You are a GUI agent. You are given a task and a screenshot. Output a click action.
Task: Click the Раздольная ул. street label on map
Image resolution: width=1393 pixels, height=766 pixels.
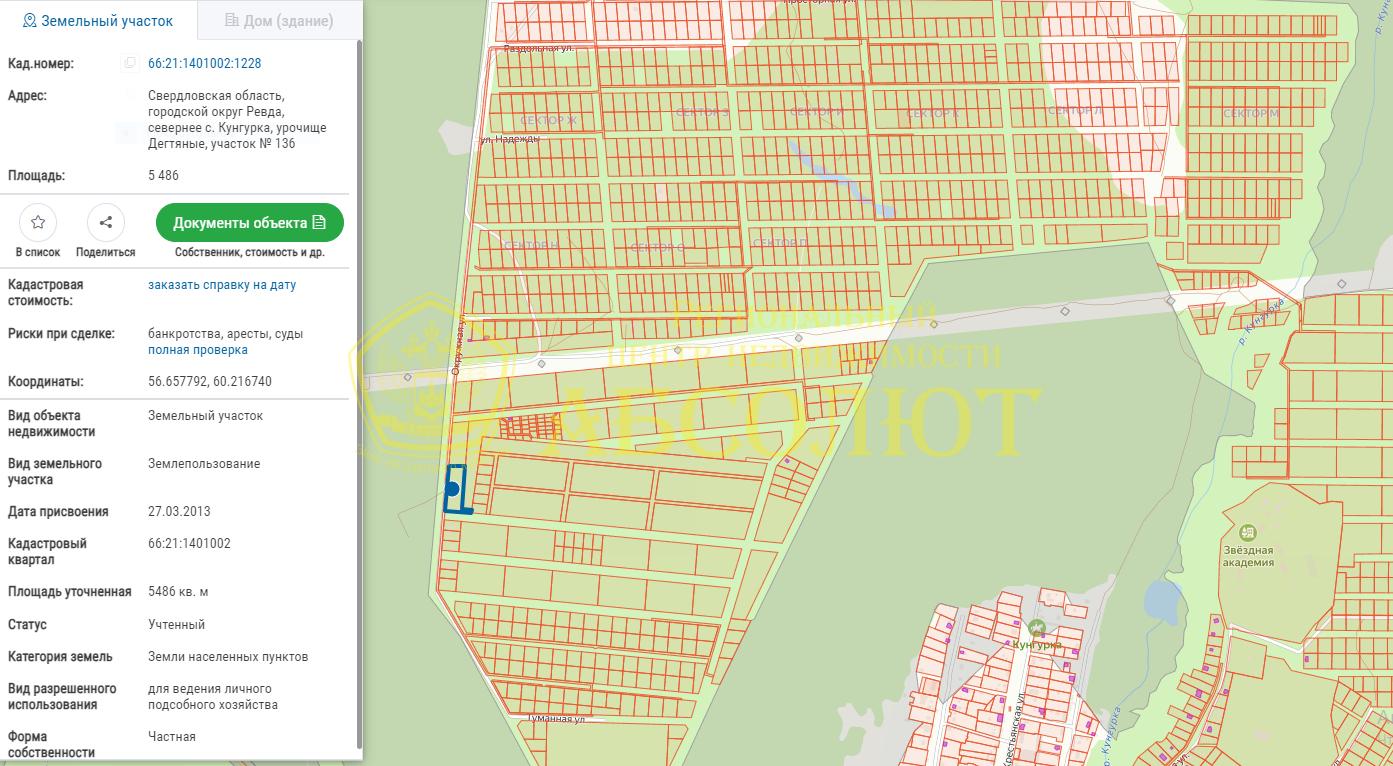[x=538, y=48]
